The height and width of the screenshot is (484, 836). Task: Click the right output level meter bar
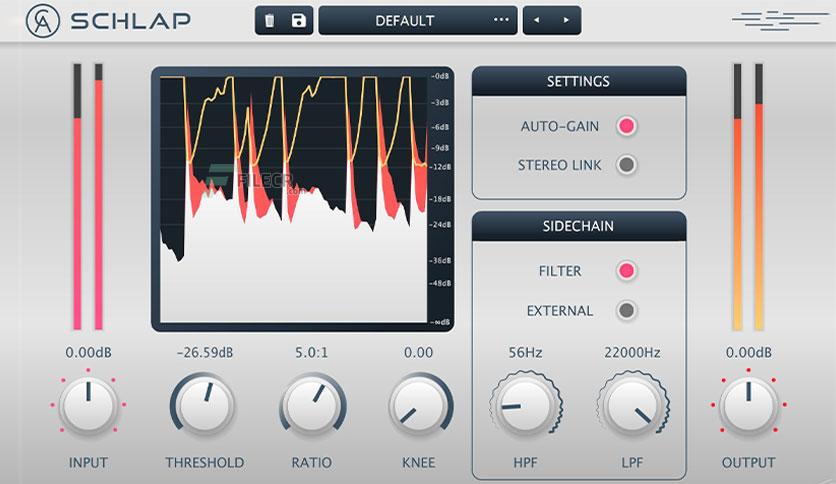click(759, 197)
